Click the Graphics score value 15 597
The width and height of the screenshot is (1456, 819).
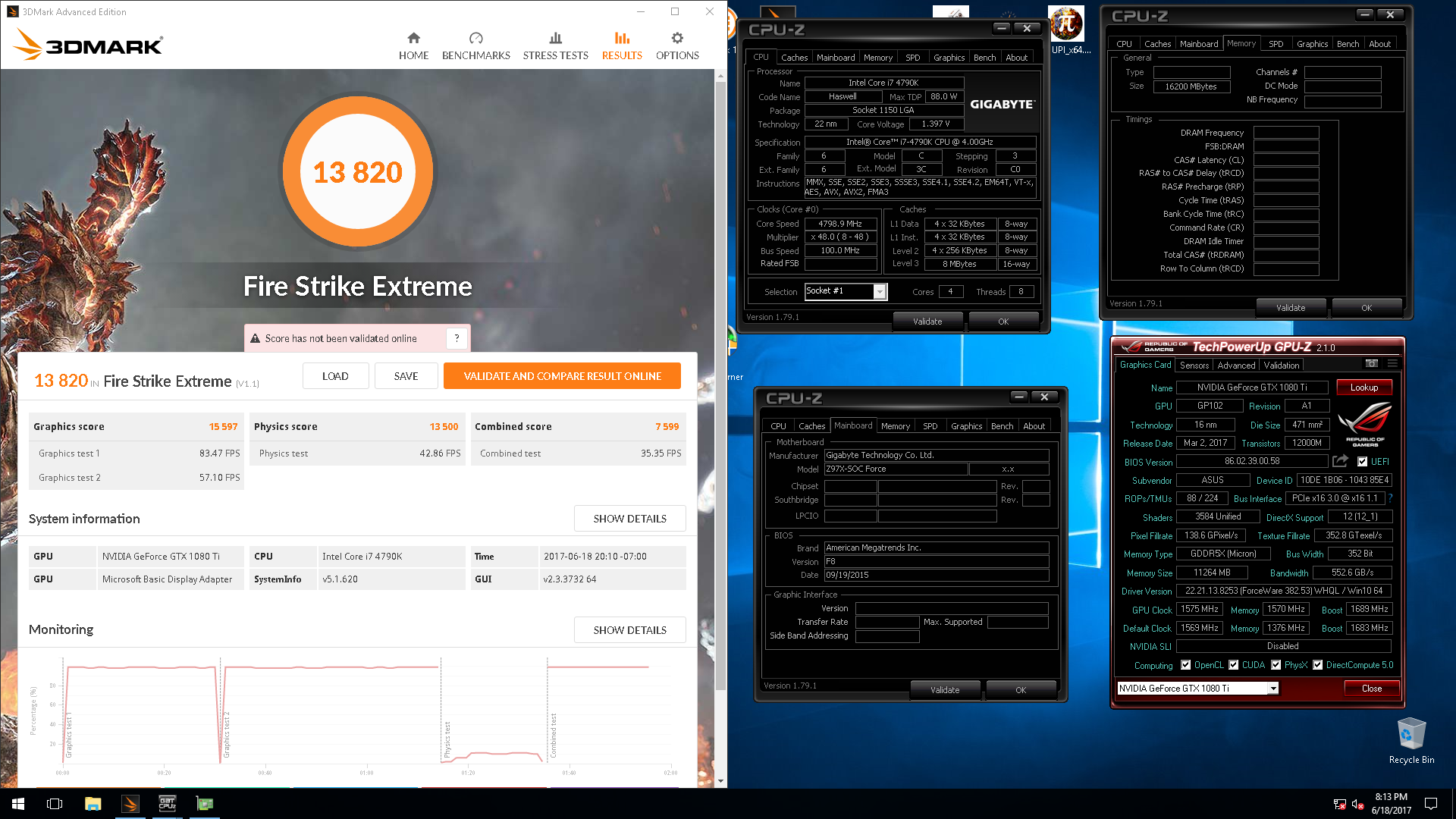point(223,427)
